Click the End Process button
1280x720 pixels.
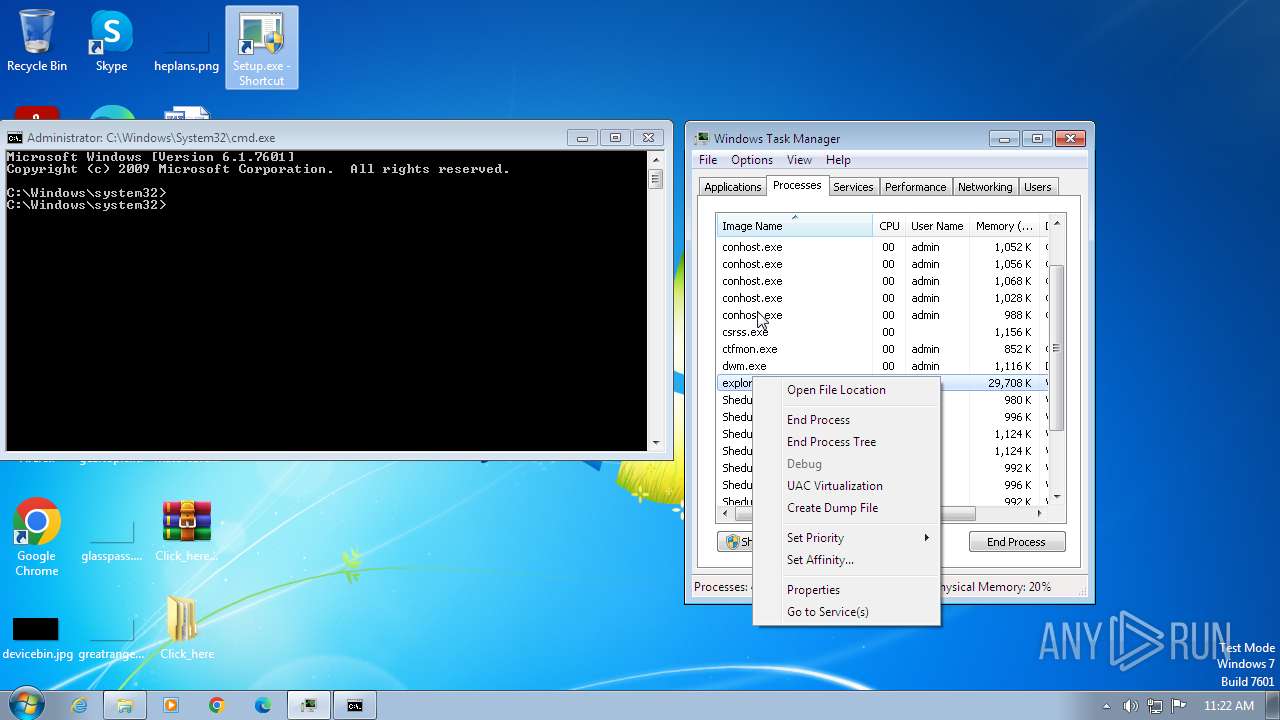(1016, 542)
